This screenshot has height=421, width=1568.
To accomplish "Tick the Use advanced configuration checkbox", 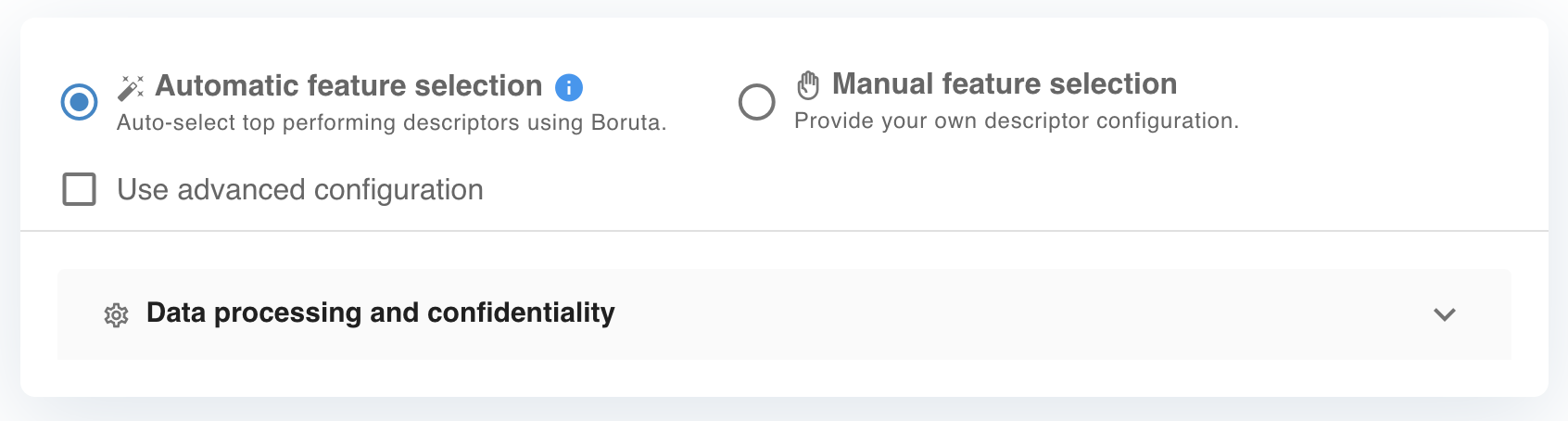I will pos(79,189).
